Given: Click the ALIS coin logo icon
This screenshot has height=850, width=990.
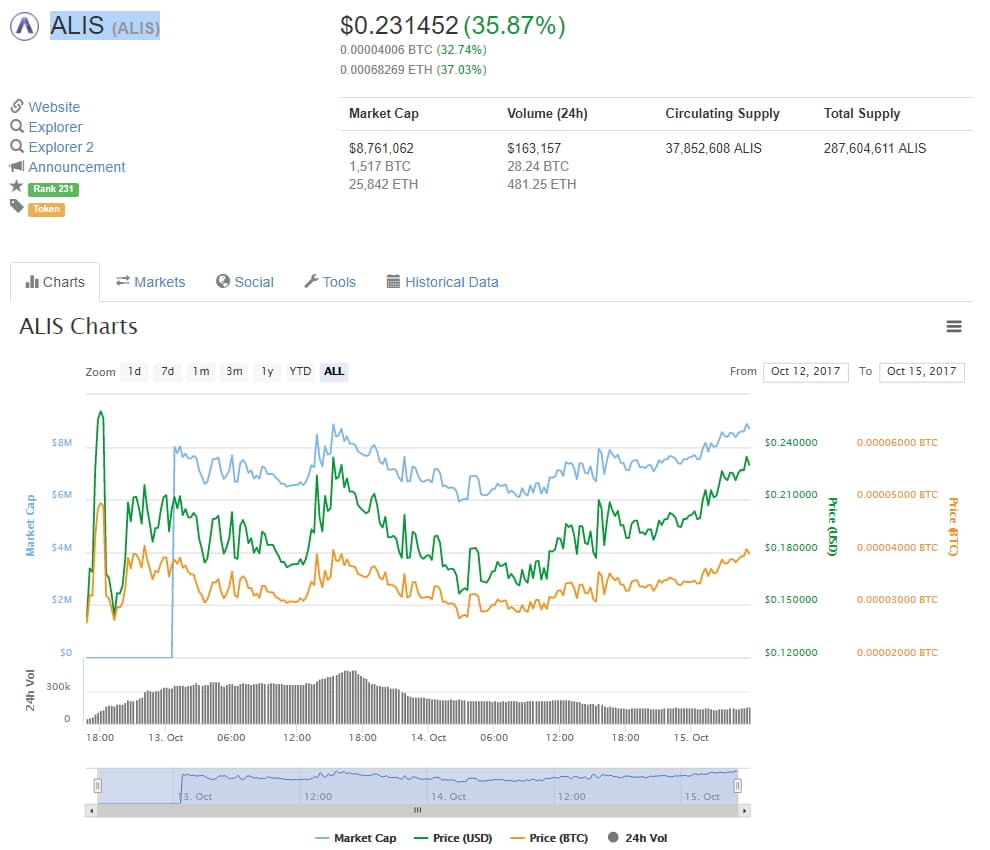Looking at the screenshot, I should [x=24, y=26].
